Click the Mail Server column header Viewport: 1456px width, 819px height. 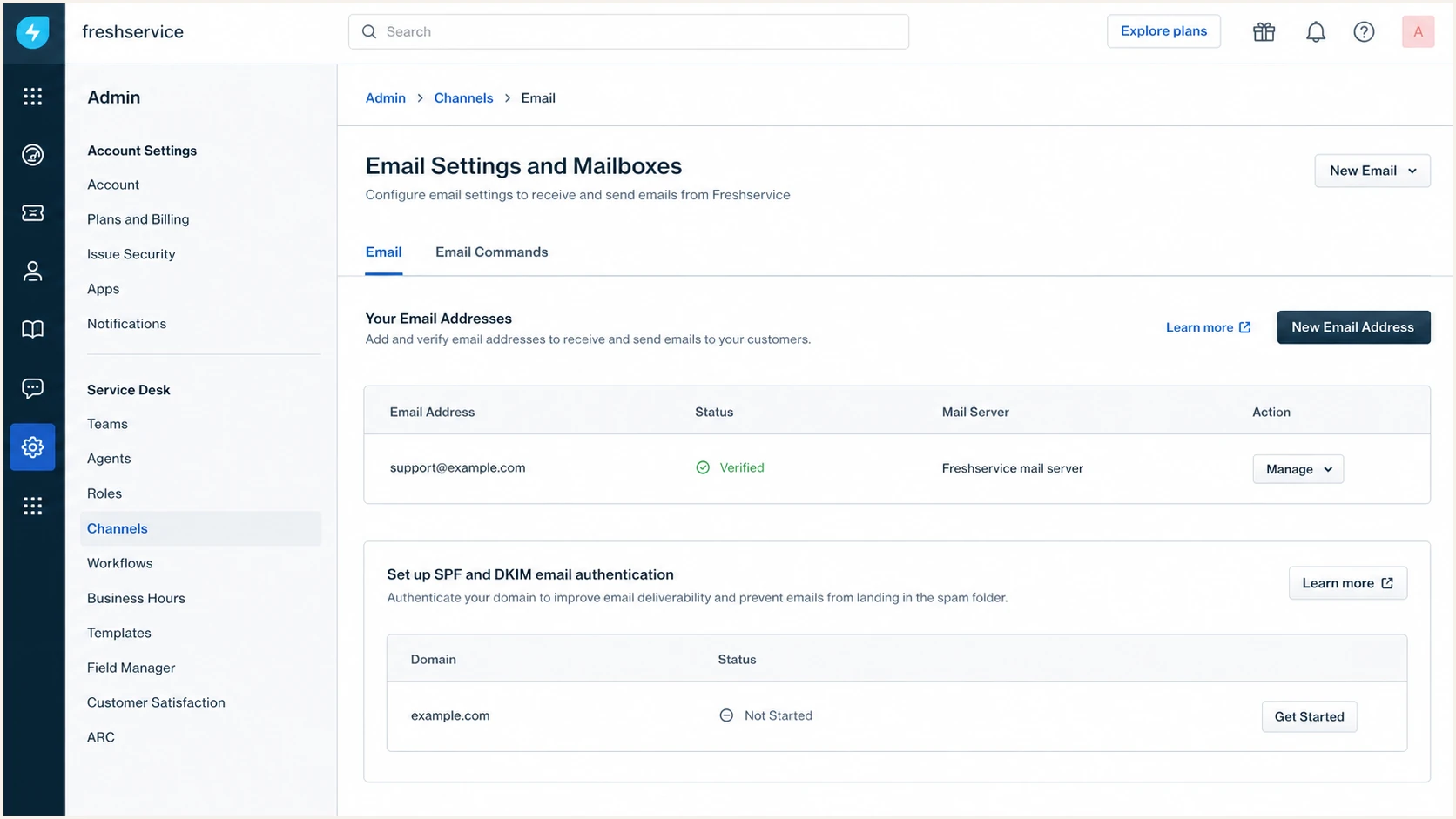click(x=975, y=412)
